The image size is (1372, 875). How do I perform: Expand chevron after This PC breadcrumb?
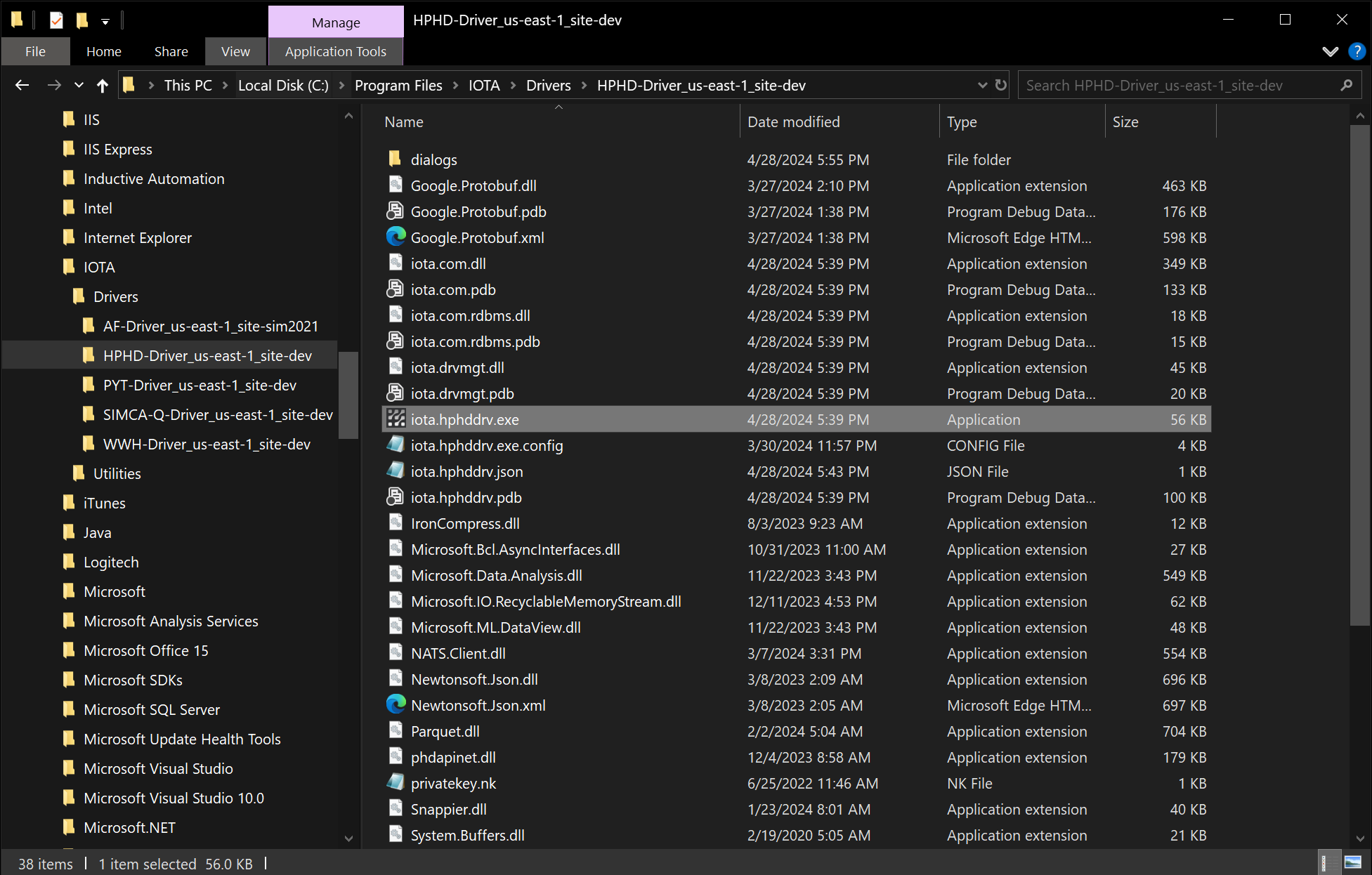(225, 85)
